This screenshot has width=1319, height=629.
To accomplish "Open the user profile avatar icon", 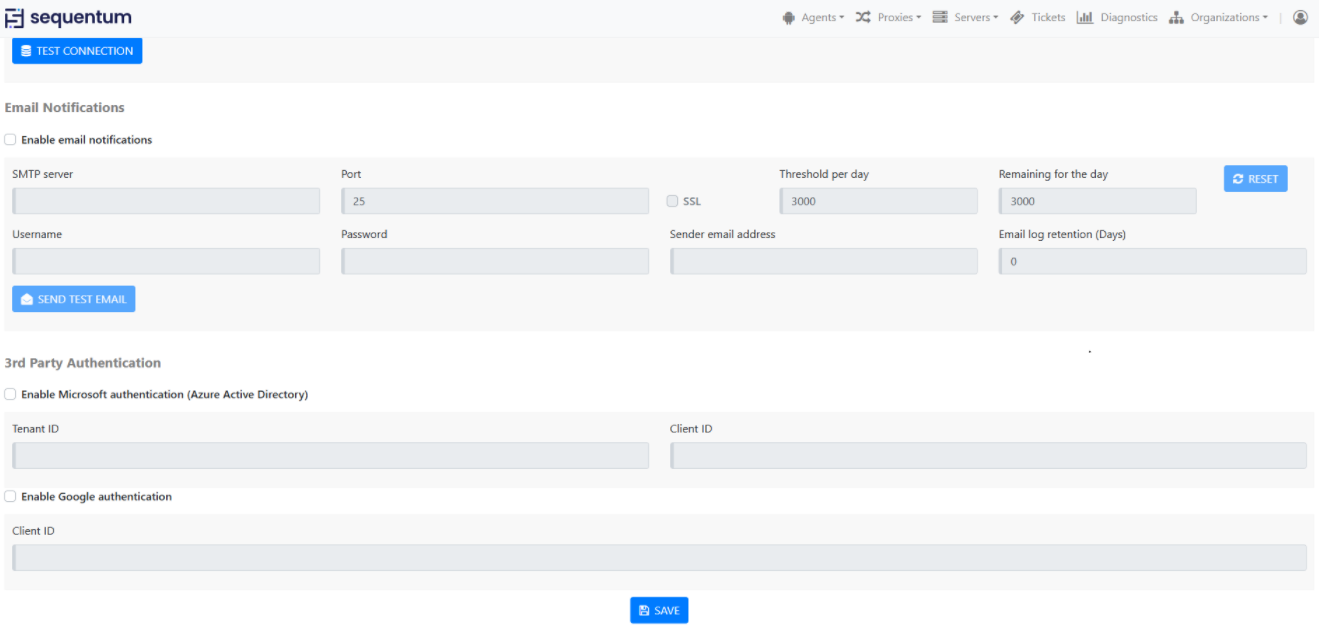I will click(x=1300, y=18).
